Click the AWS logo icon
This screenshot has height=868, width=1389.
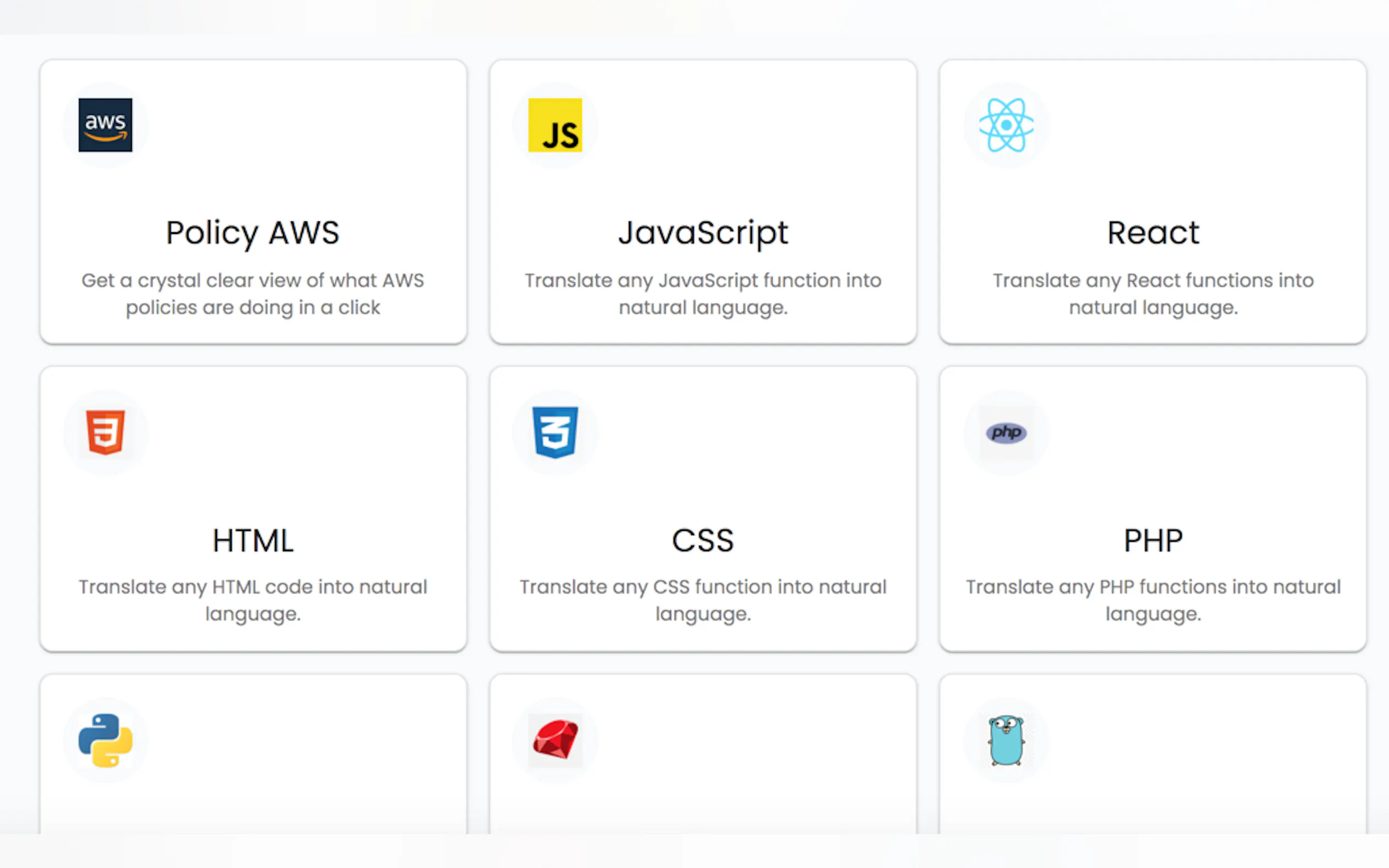click(x=105, y=125)
